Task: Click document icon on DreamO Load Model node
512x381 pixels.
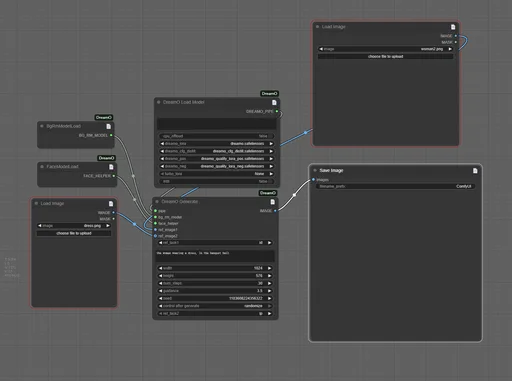Action: [x=274, y=102]
